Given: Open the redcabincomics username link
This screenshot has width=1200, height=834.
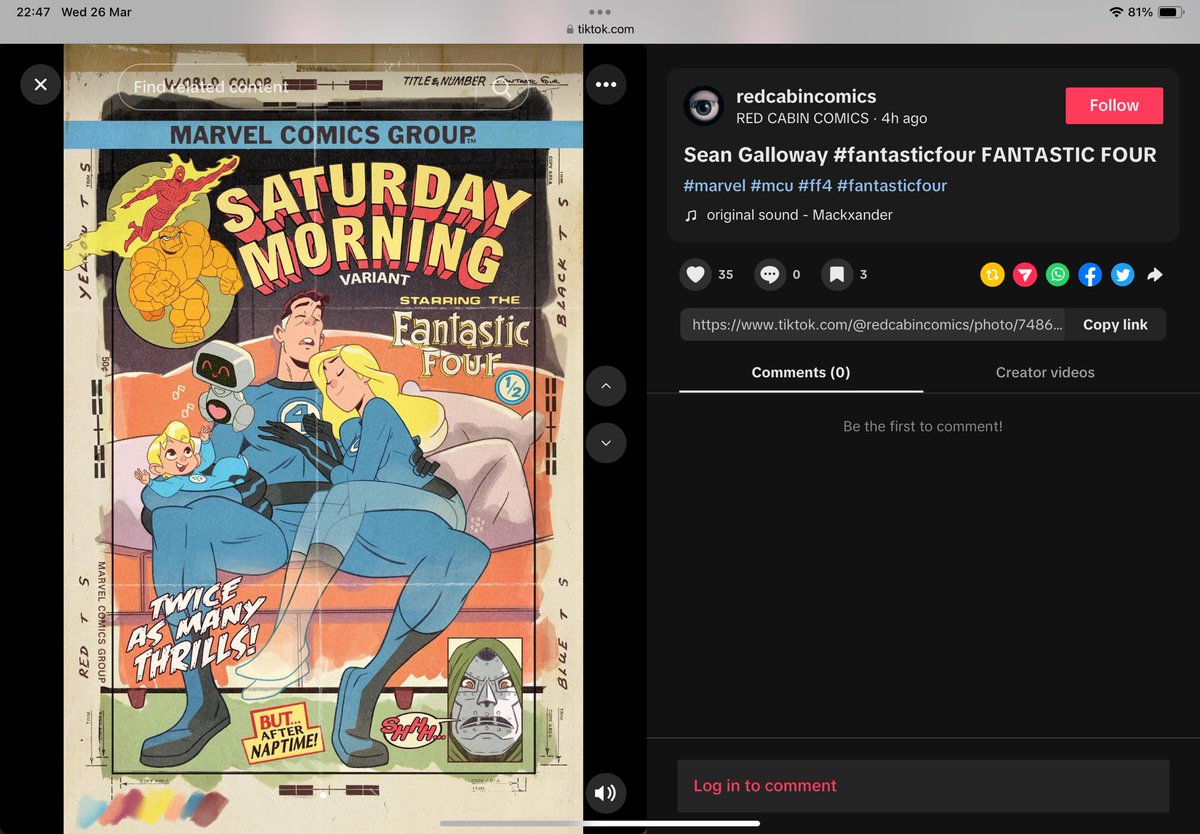Looking at the screenshot, I should tap(806, 96).
